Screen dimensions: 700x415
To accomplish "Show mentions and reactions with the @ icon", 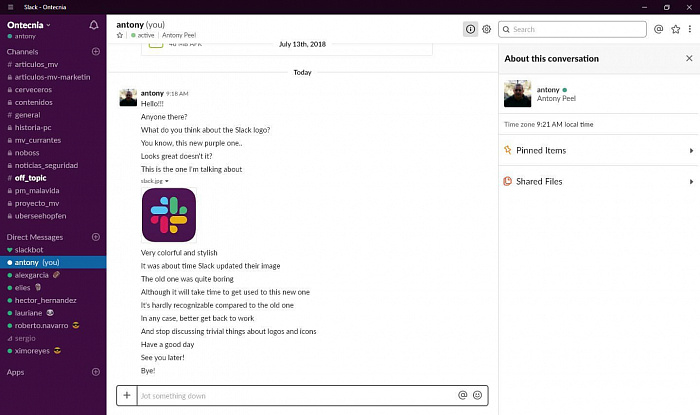I will (658, 29).
